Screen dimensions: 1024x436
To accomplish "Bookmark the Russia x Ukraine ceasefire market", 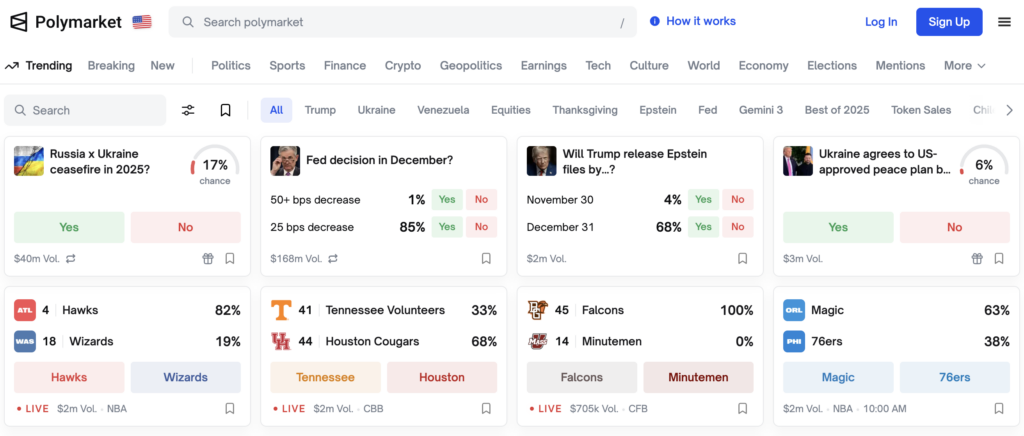I will [x=230, y=259].
